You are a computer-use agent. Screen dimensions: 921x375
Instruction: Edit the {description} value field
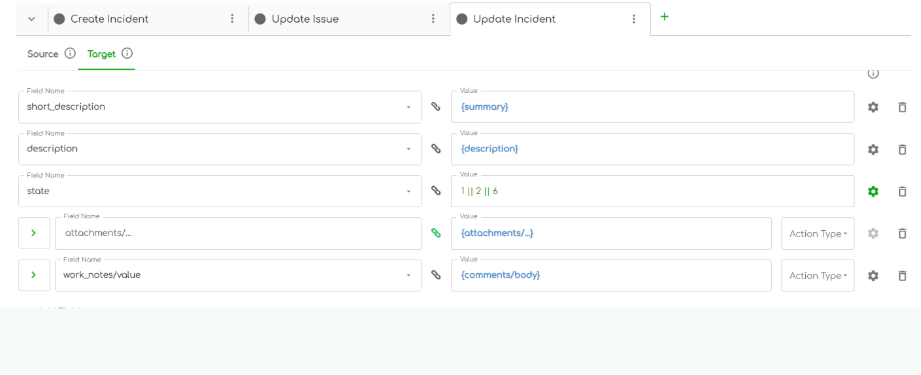[x=653, y=149]
